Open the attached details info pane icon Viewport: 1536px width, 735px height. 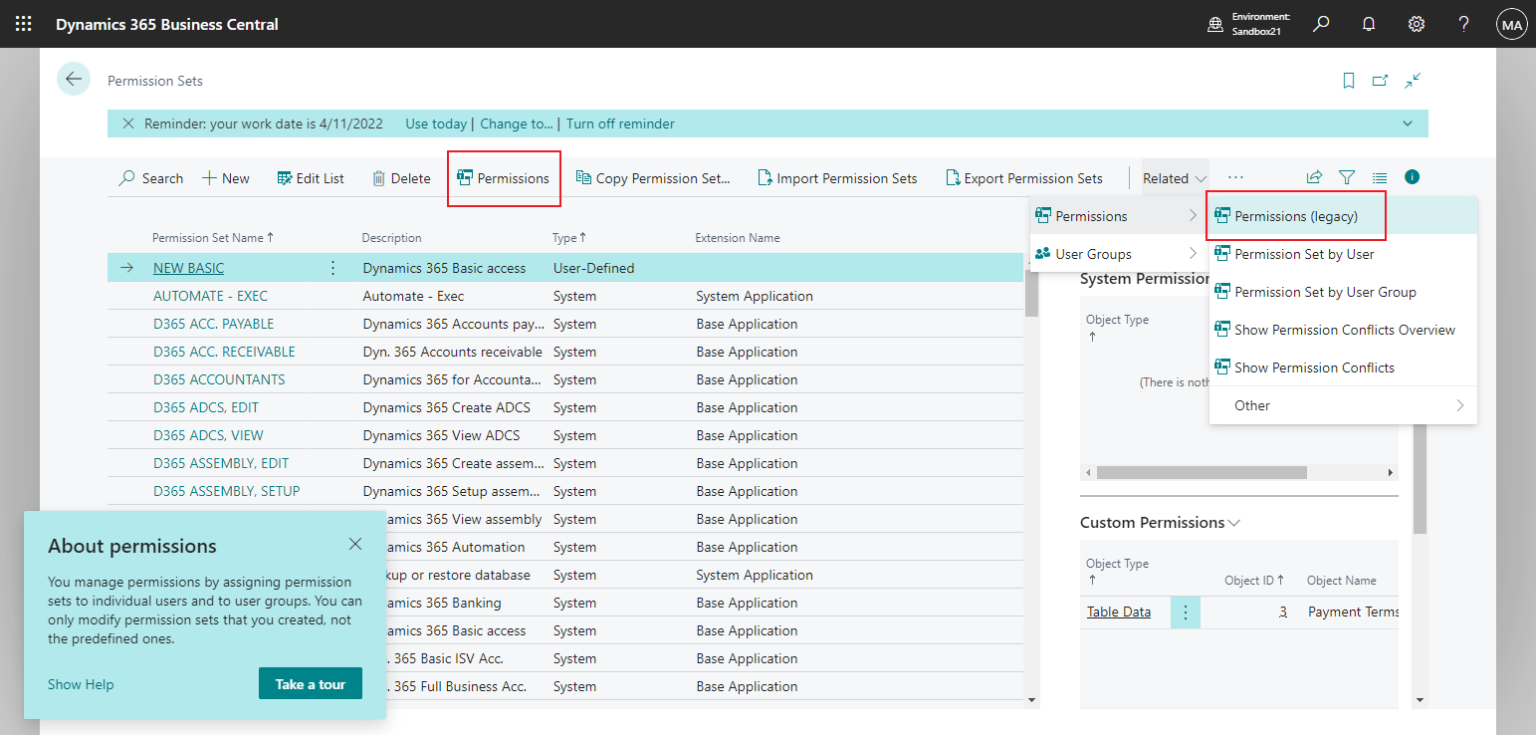pos(1411,177)
